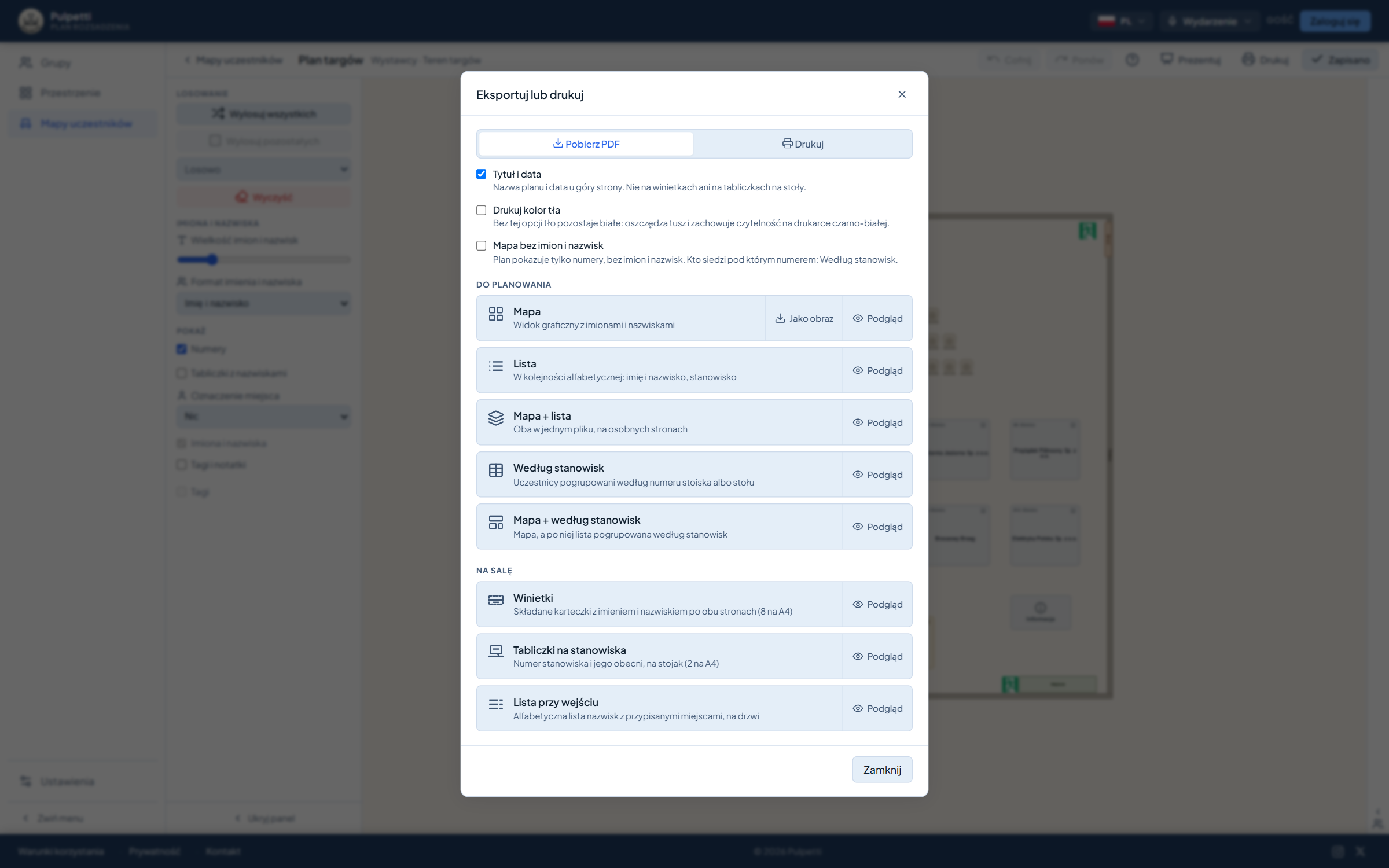Click the Mapa grid icon
Viewport: 1389px width, 868px height.
click(x=495, y=314)
